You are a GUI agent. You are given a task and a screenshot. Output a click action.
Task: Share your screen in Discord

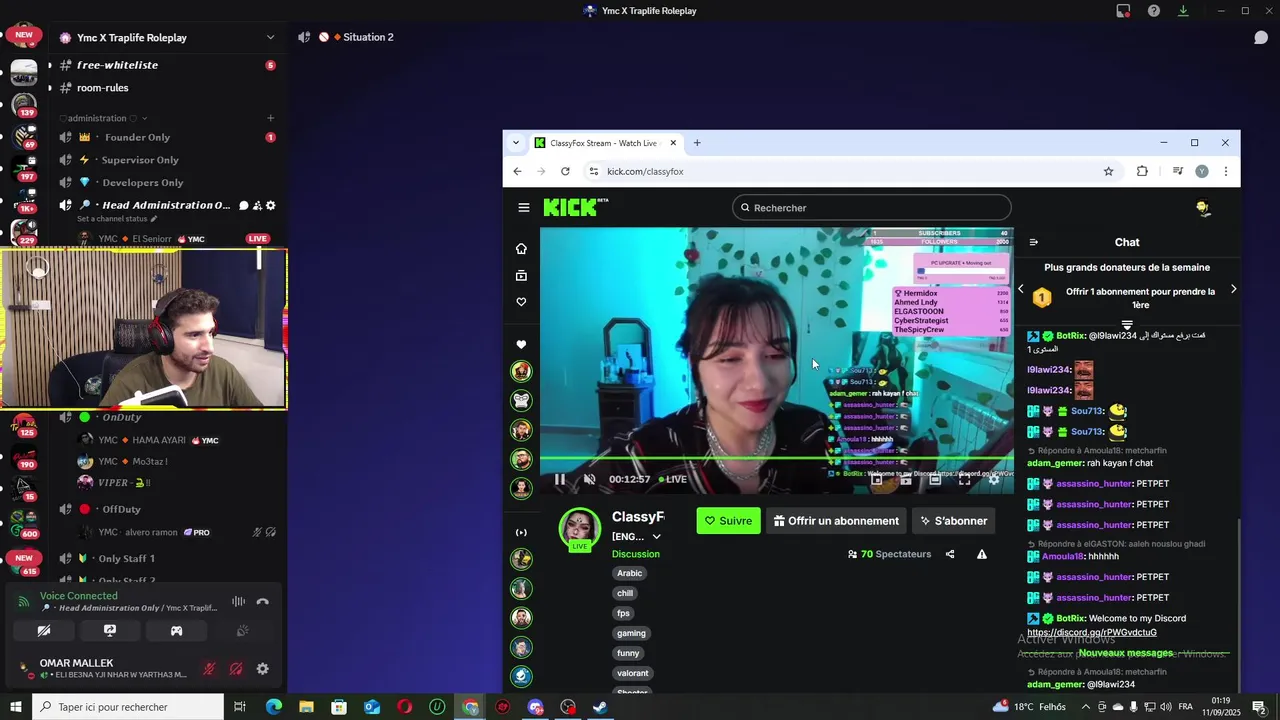point(110,631)
